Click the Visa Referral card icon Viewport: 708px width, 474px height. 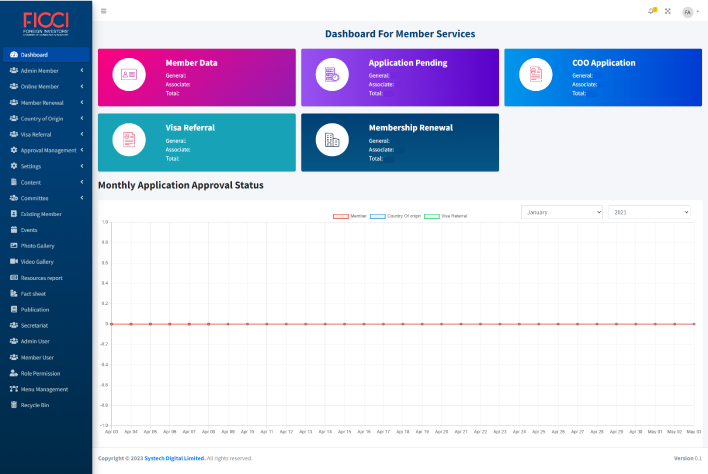point(129,142)
